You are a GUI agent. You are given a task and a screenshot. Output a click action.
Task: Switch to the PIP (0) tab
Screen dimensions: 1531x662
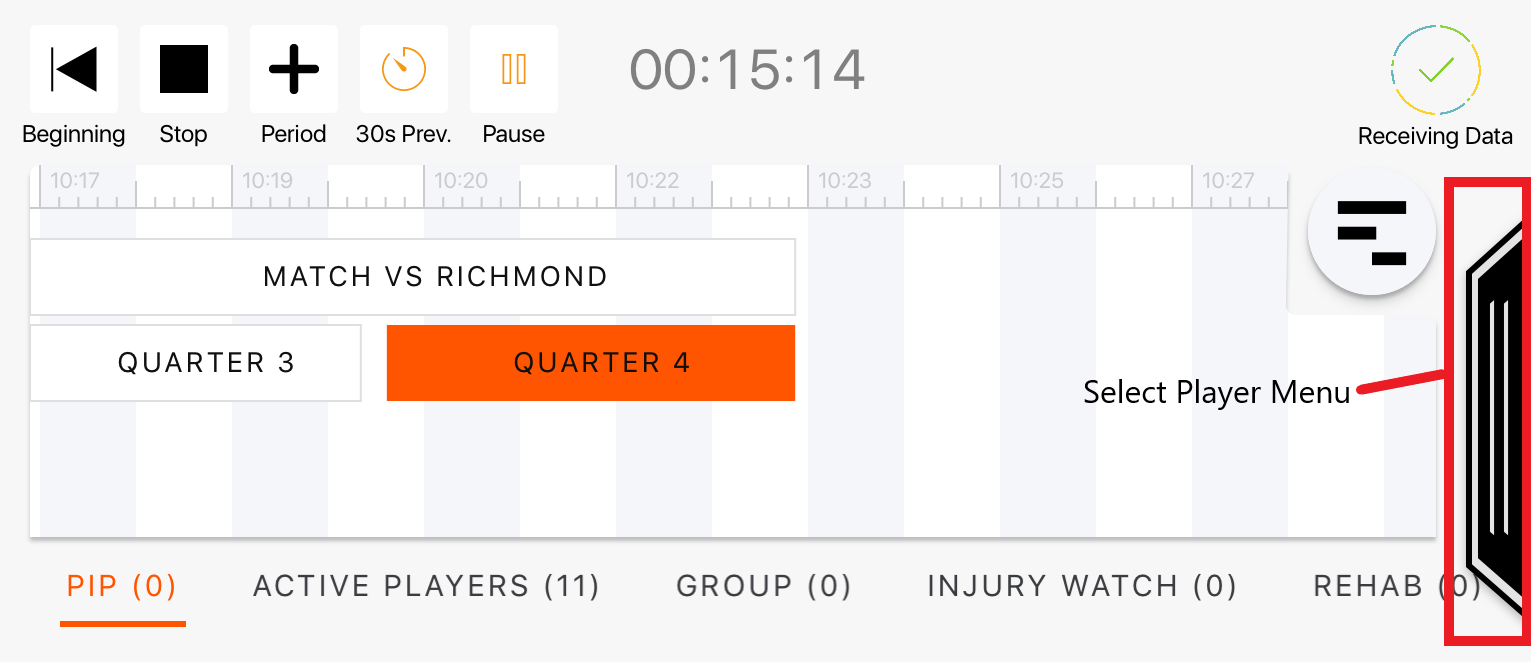(x=122, y=586)
